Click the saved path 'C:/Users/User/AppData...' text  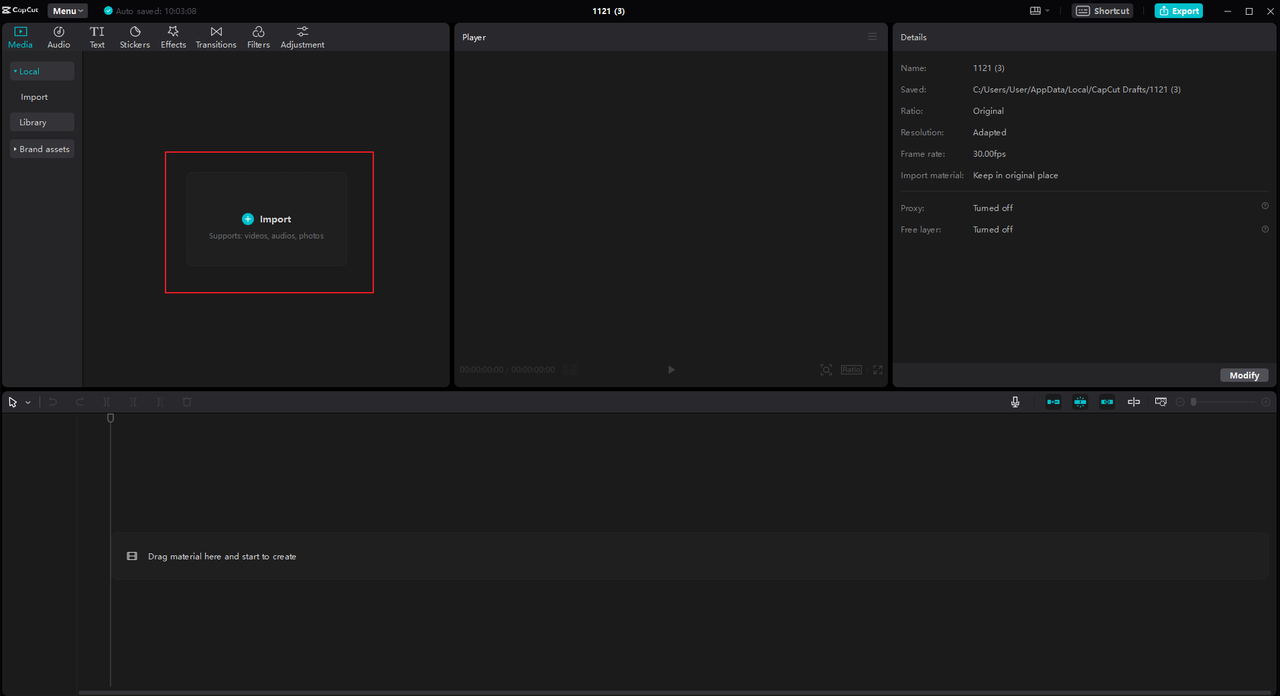click(1077, 90)
